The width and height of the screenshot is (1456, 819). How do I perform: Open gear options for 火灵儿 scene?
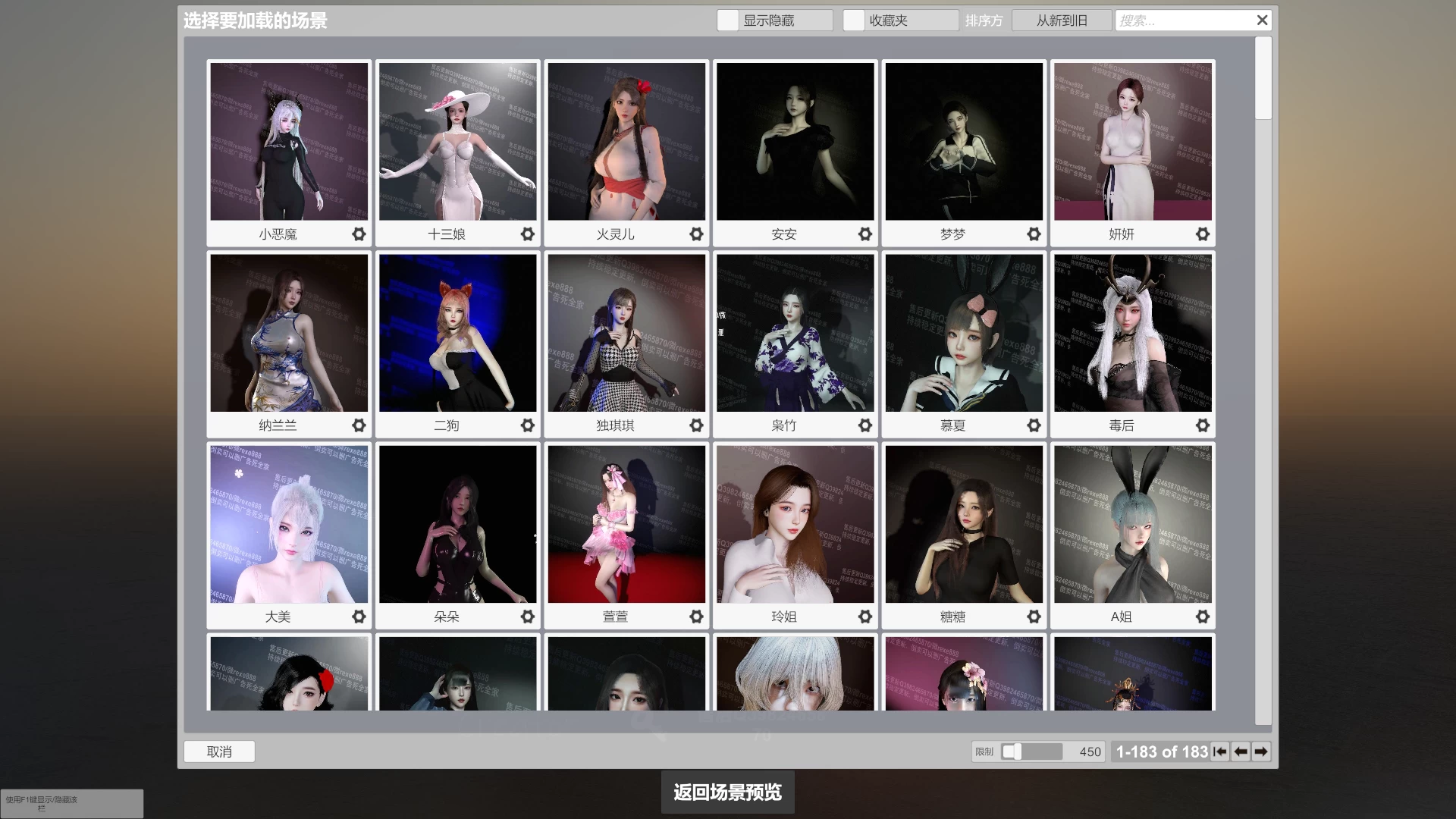click(x=696, y=234)
